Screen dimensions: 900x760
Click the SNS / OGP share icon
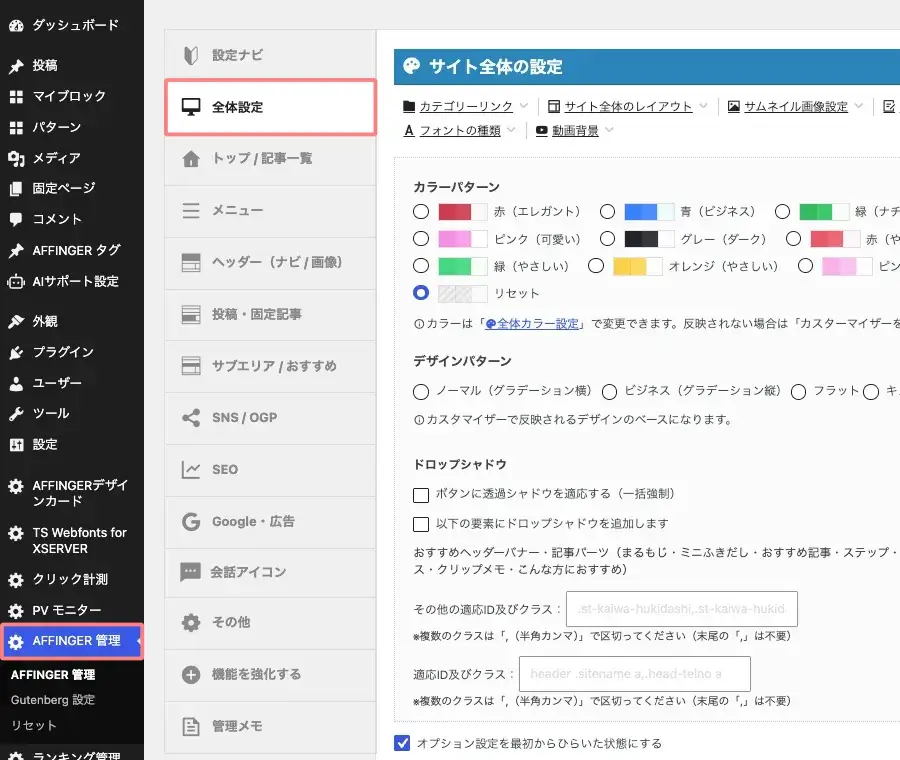coord(191,418)
